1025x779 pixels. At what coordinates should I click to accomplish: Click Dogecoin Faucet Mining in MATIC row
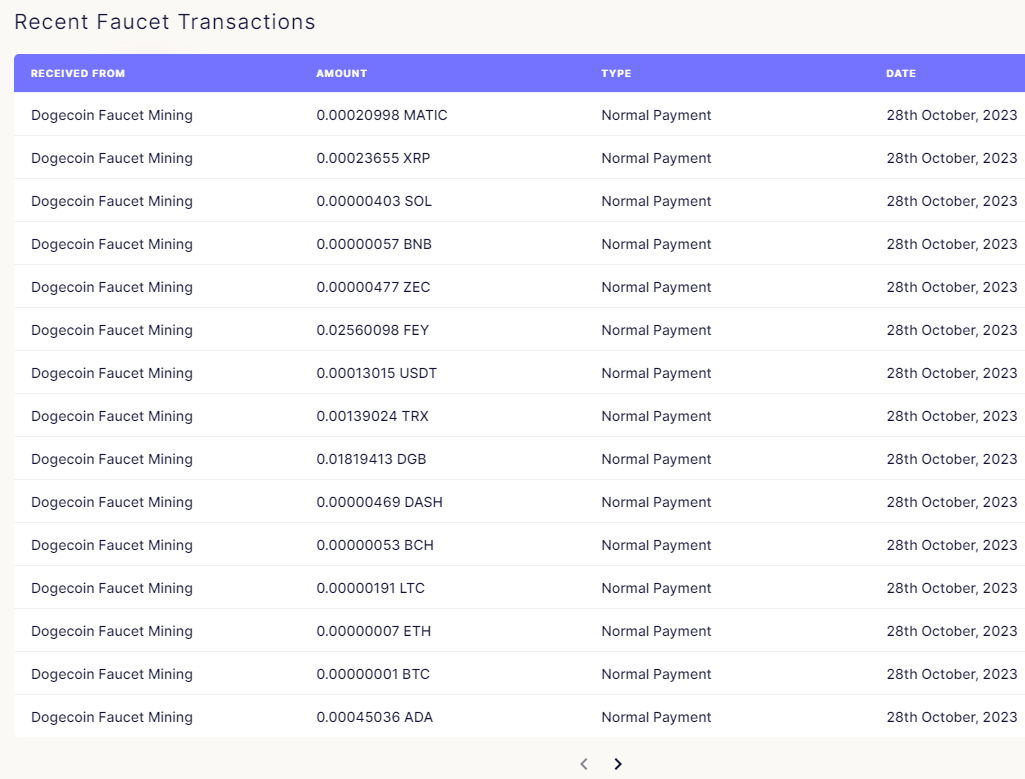112,115
